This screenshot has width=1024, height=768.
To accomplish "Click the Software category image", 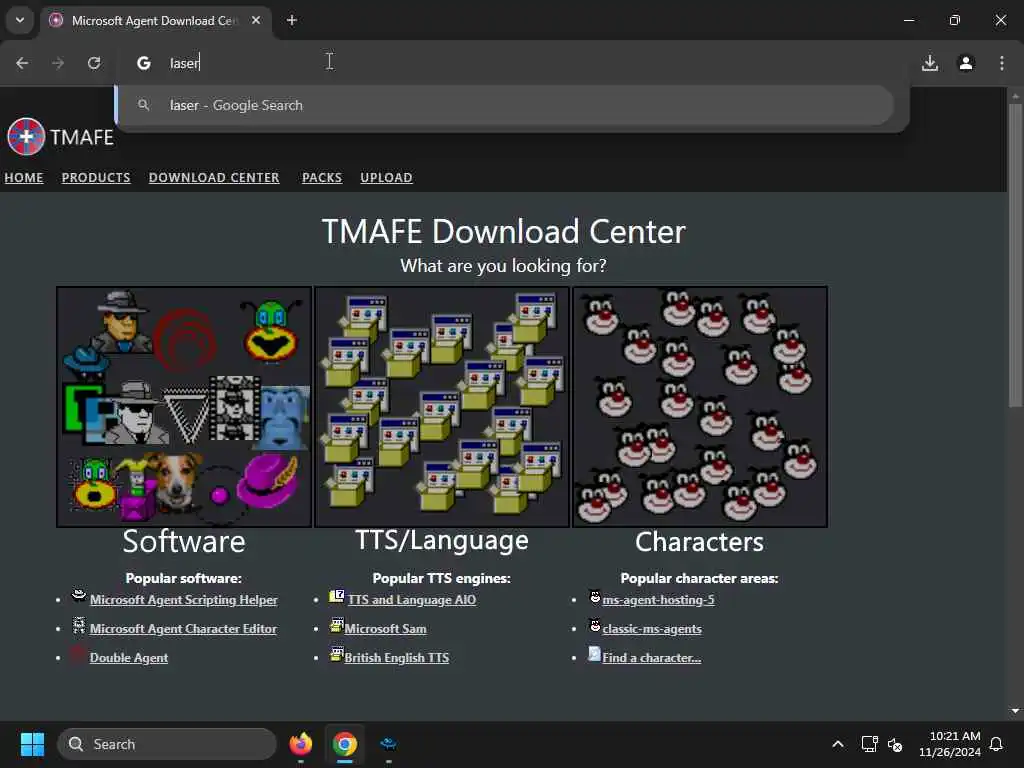I will coord(184,406).
